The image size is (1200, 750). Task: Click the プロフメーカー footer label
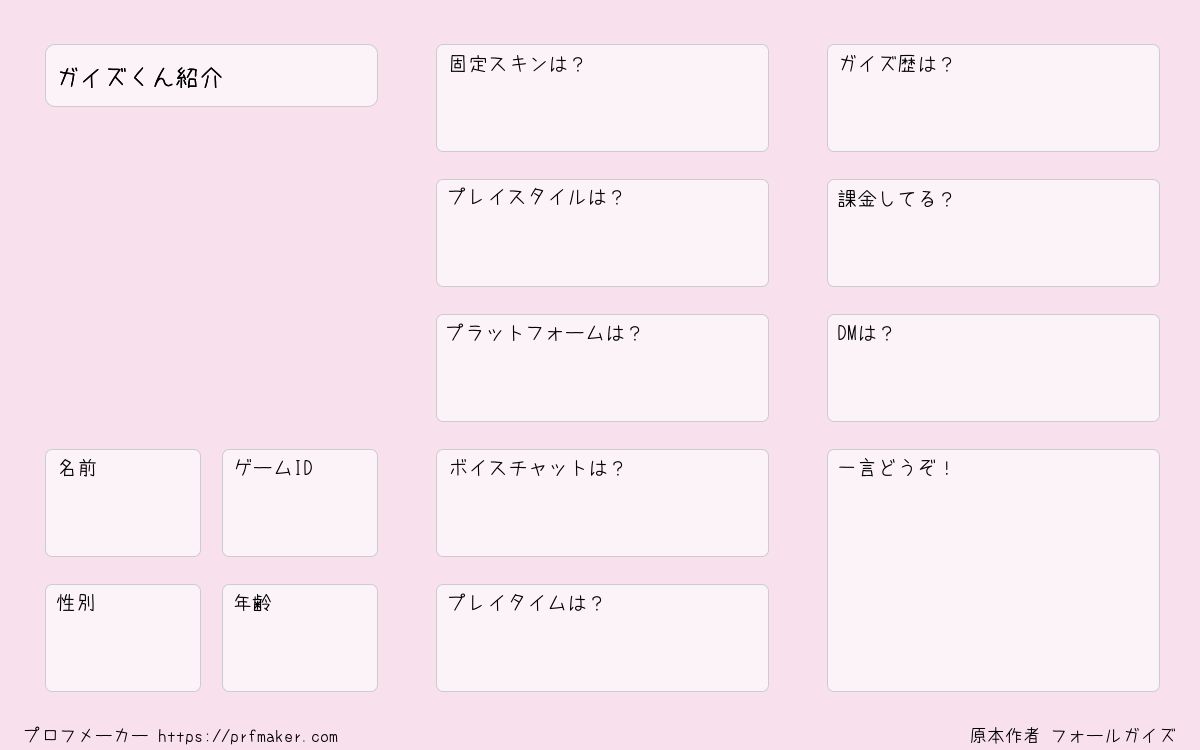click(86, 736)
